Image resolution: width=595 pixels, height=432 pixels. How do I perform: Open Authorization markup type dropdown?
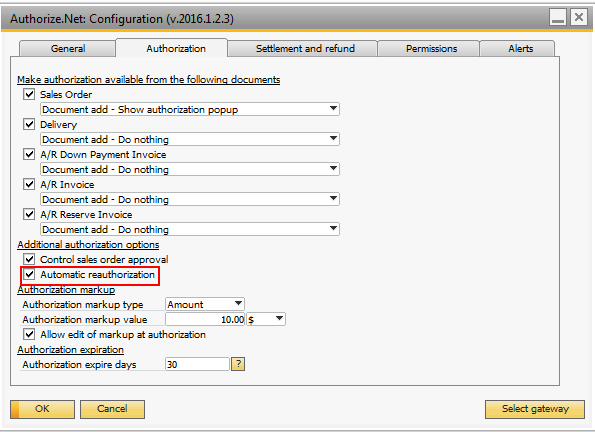coord(205,304)
